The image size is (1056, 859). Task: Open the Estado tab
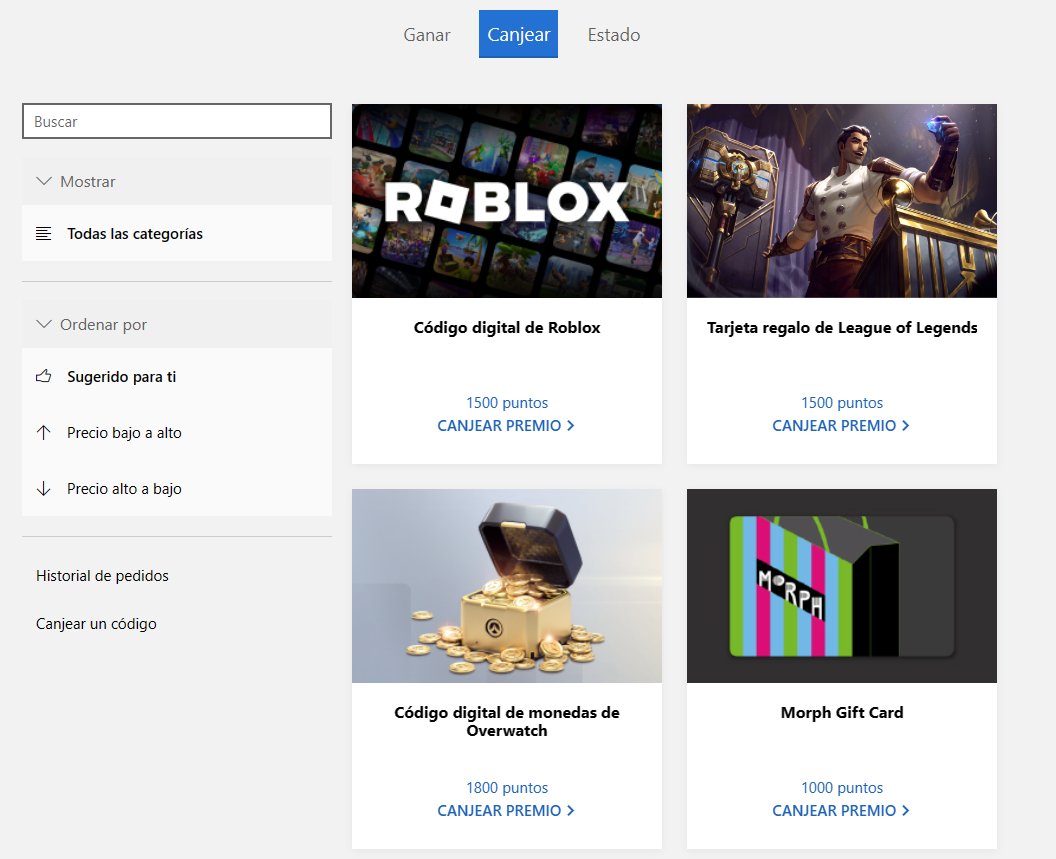point(614,34)
